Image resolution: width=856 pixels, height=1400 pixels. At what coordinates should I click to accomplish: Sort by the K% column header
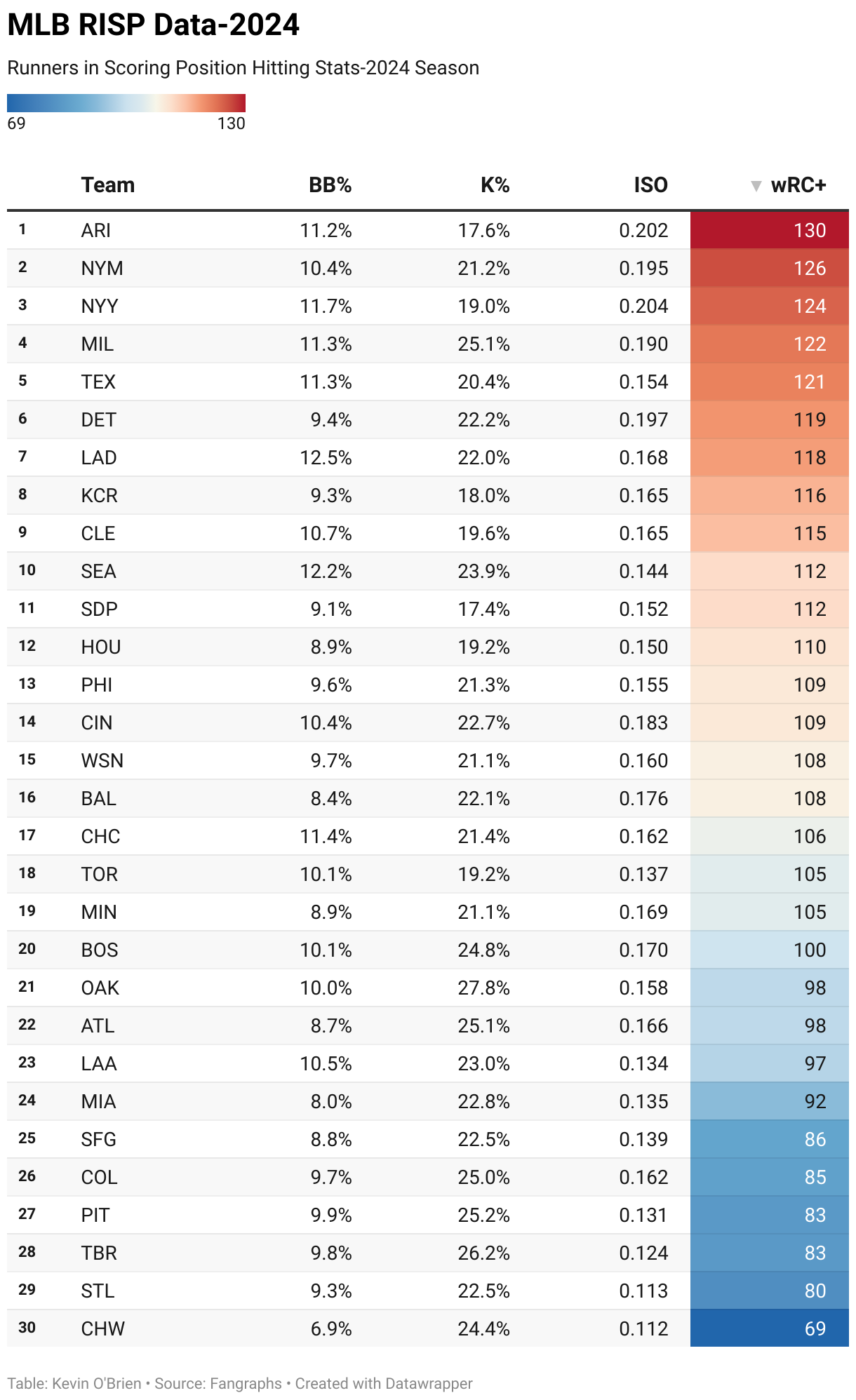[x=495, y=185]
